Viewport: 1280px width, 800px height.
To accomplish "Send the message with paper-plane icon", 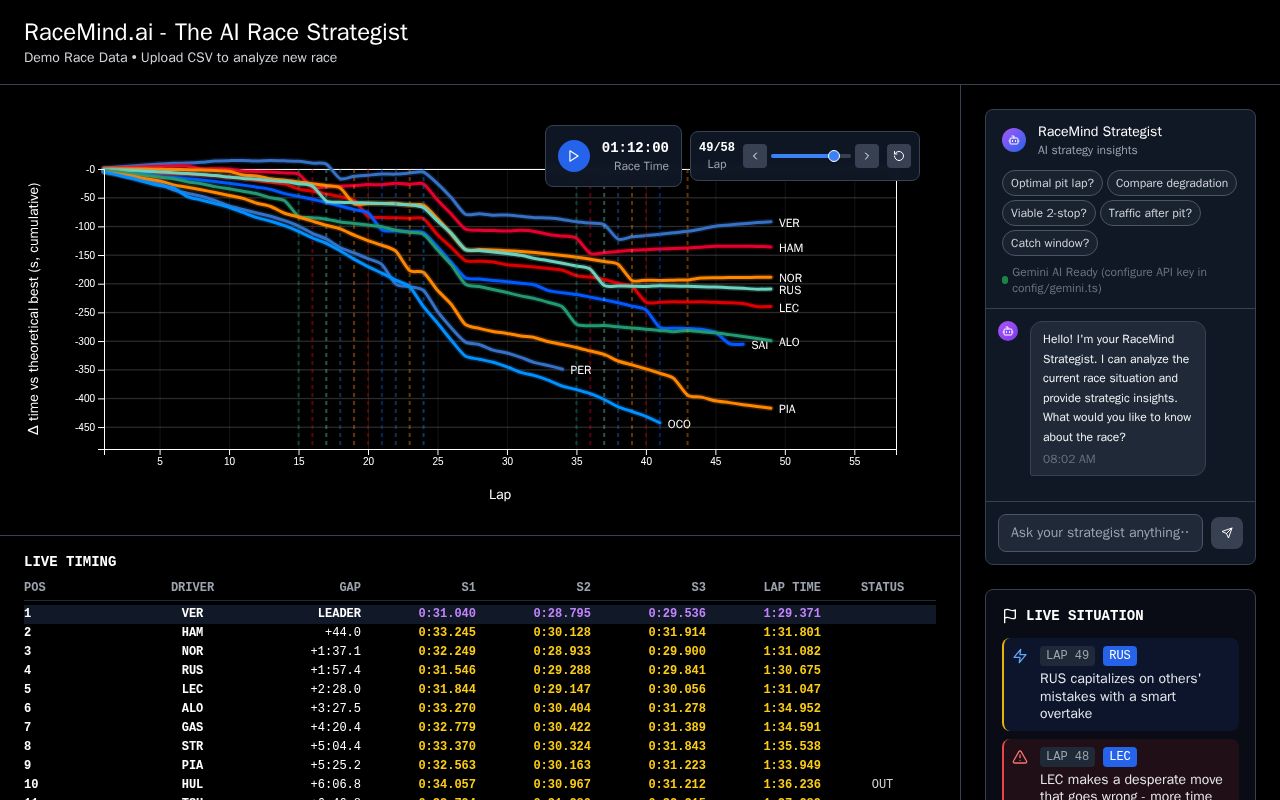I will pos(1227,533).
